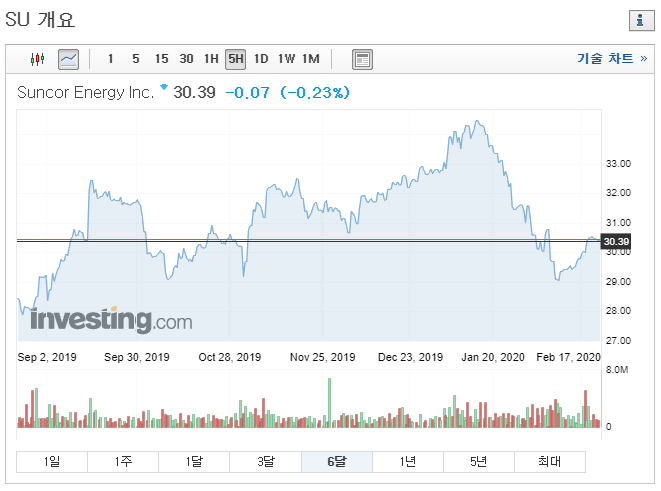Pick the 1W interval

pos(286,59)
